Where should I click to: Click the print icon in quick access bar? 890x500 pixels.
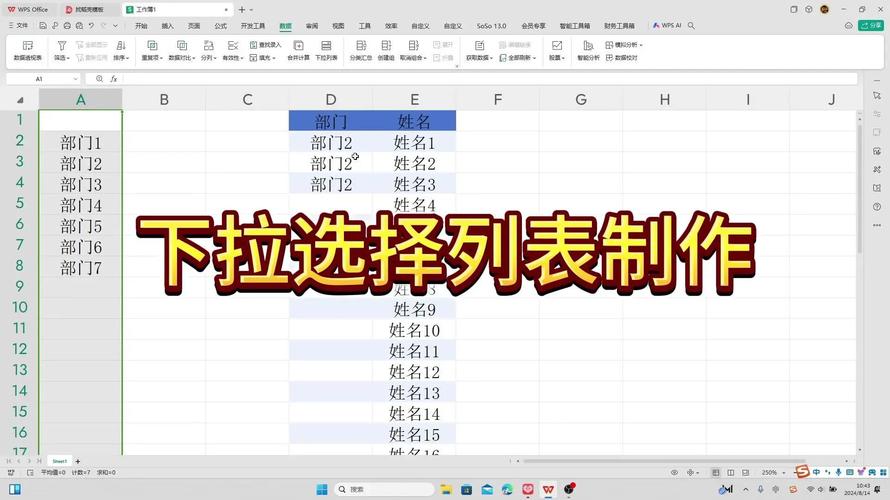click(x=67, y=26)
